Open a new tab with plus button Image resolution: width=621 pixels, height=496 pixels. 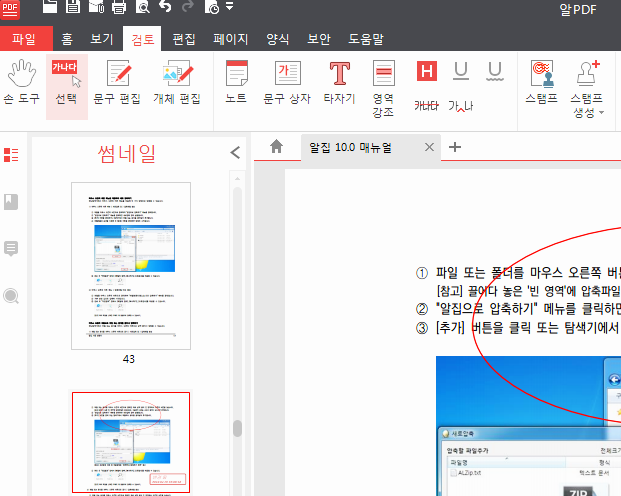(455, 147)
